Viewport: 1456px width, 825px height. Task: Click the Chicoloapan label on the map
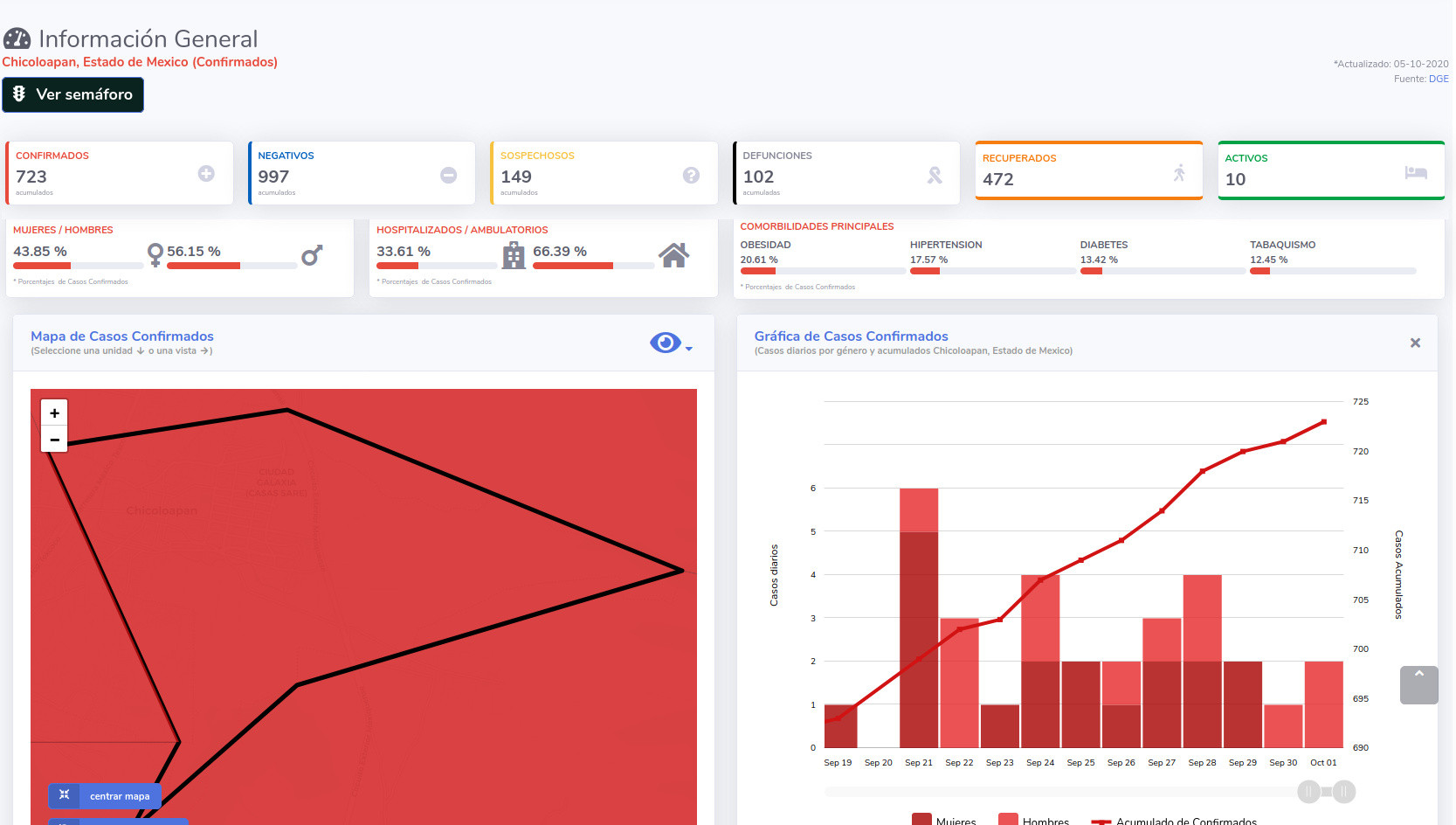(x=162, y=510)
